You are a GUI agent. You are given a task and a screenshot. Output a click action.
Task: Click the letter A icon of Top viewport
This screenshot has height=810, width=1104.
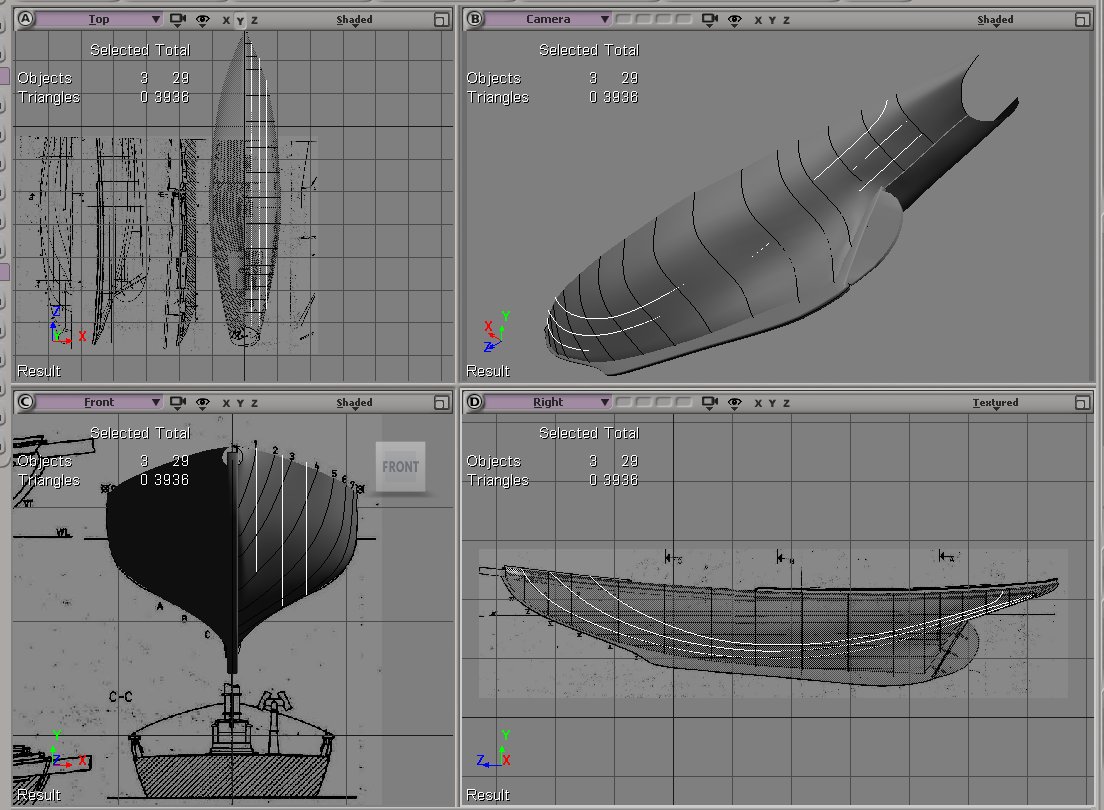point(25,19)
